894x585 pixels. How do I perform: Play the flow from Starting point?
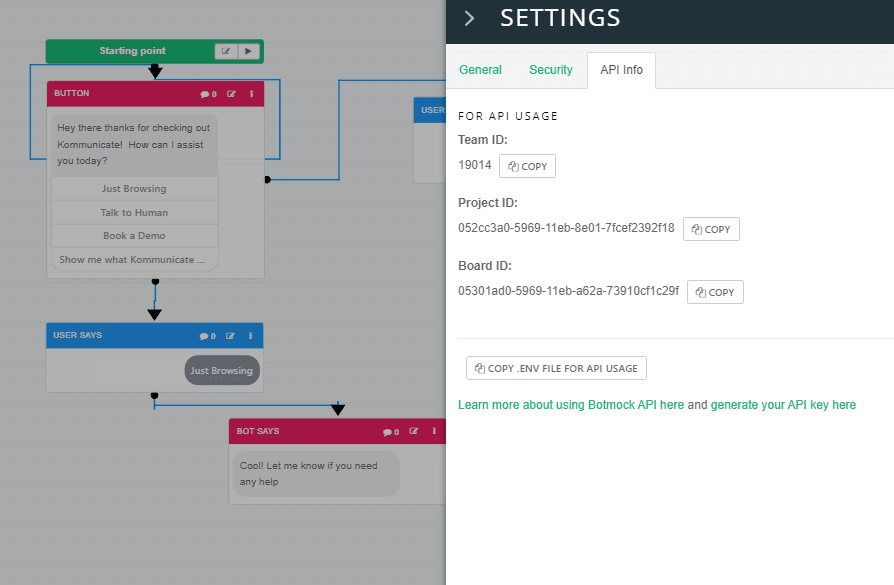point(249,51)
